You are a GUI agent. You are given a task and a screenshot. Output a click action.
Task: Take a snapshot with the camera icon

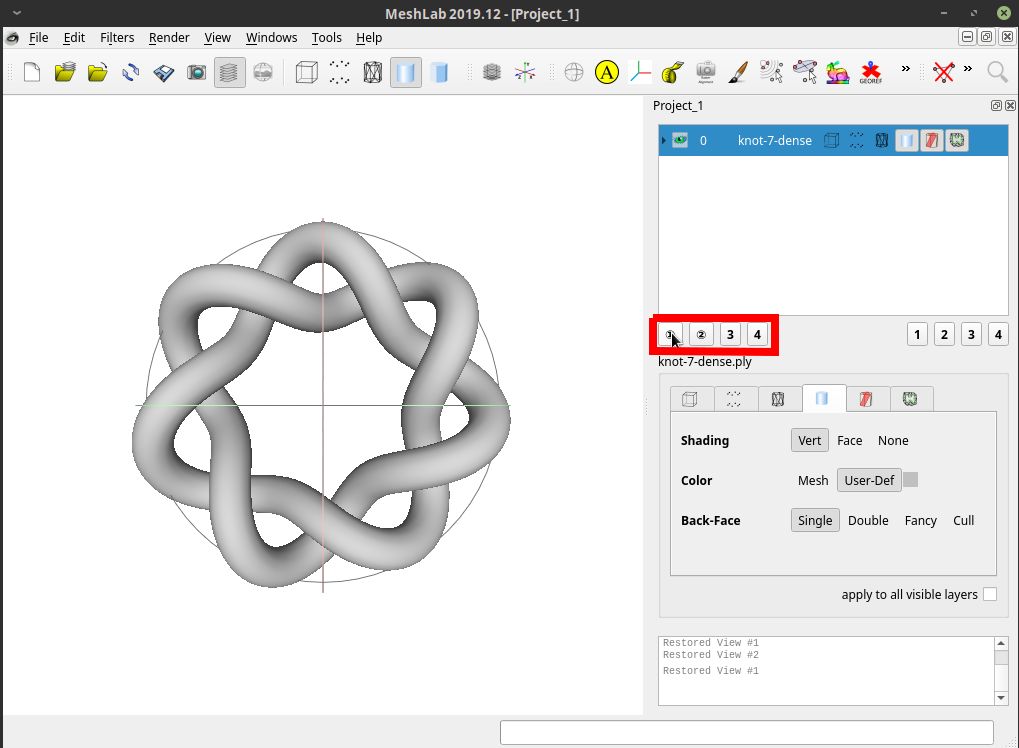(x=196, y=72)
